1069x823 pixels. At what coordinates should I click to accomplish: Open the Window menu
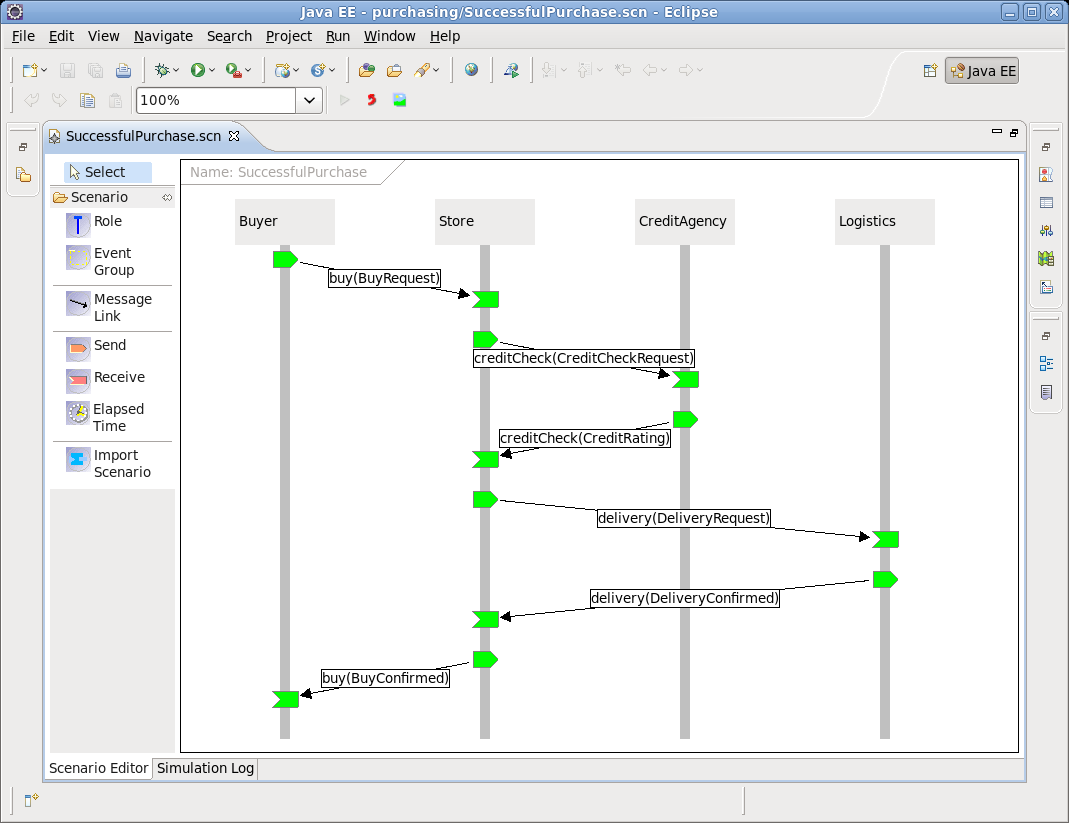389,36
